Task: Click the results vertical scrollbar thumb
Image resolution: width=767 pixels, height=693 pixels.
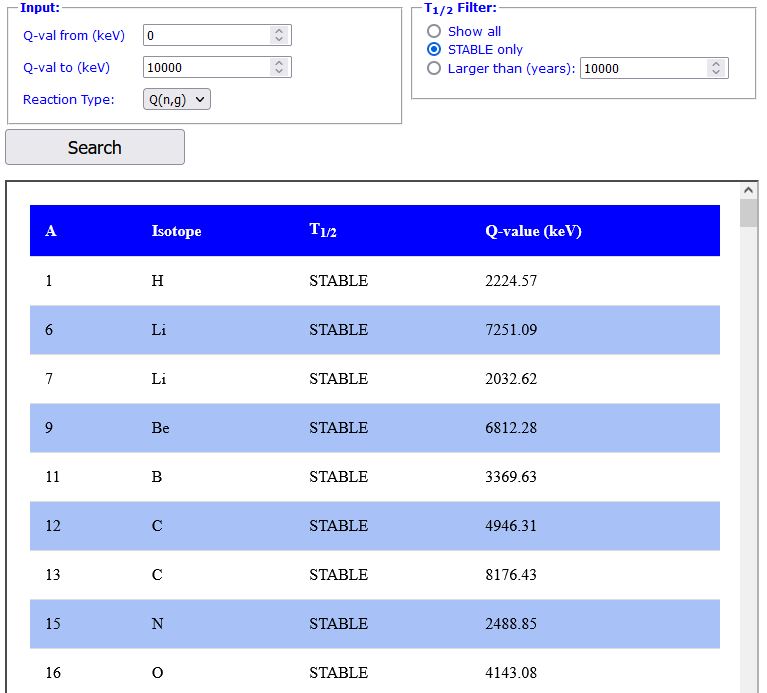Action: click(749, 214)
